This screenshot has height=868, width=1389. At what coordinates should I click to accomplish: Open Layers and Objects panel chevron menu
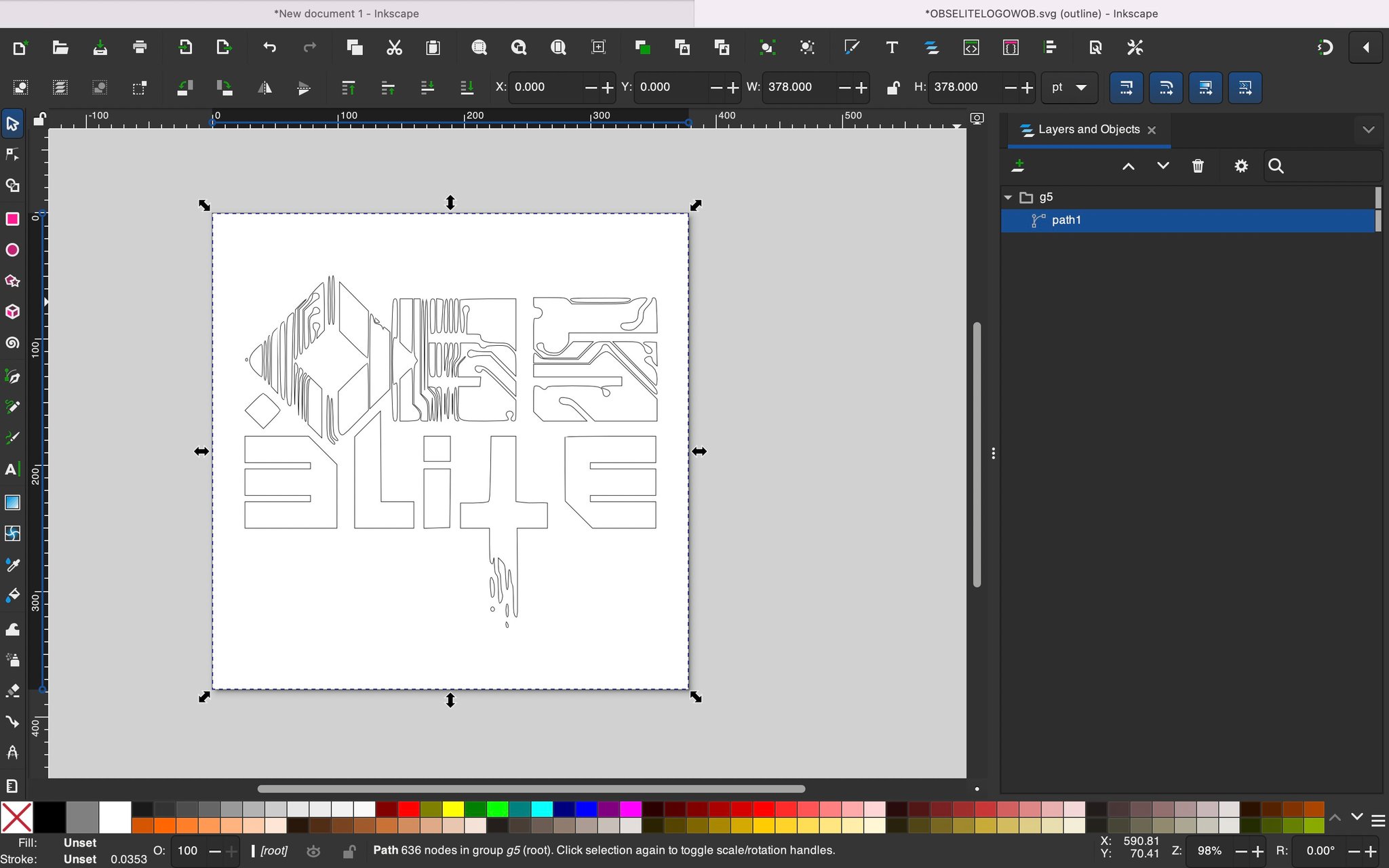1369,130
